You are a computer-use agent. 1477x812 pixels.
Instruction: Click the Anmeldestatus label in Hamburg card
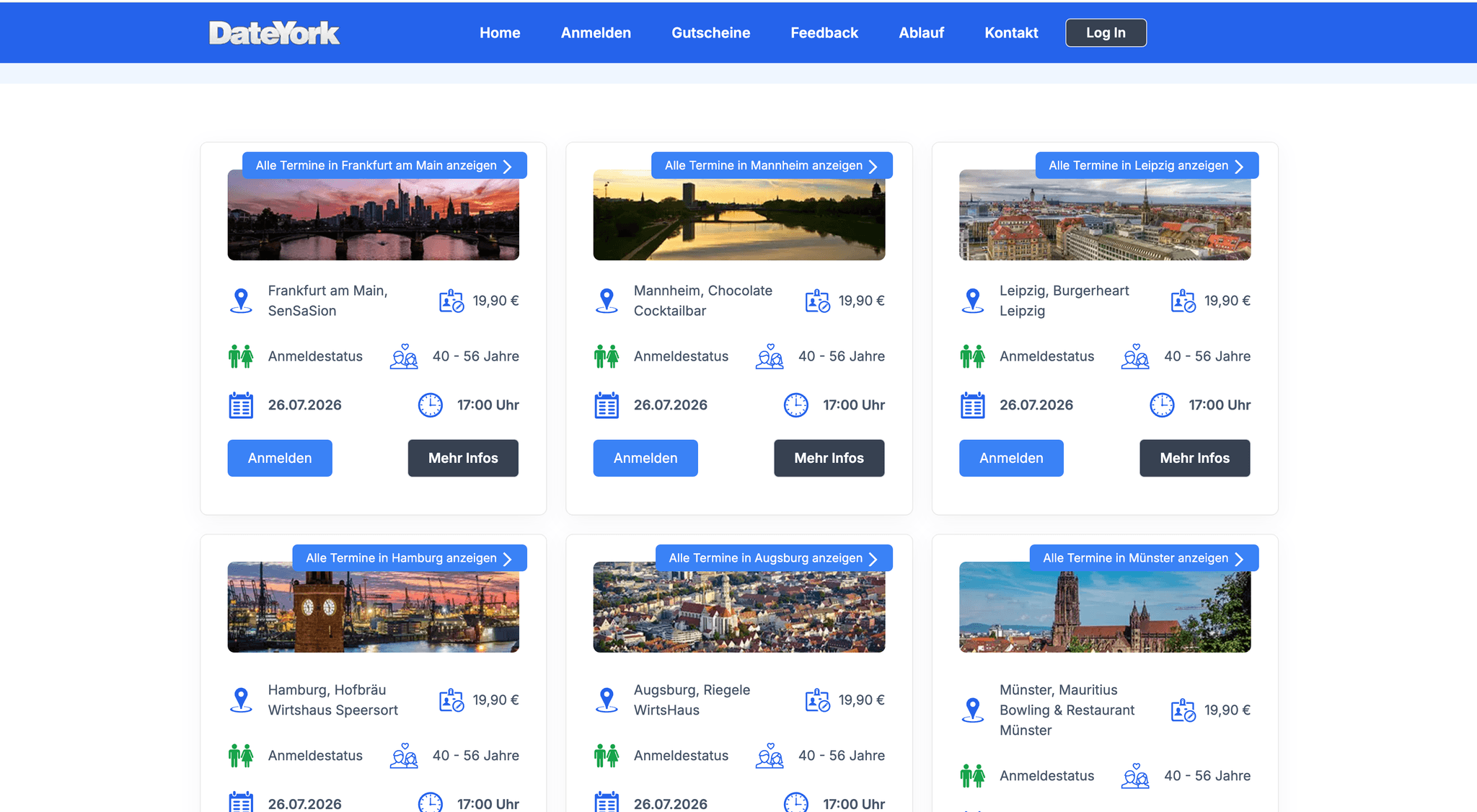tap(315, 756)
